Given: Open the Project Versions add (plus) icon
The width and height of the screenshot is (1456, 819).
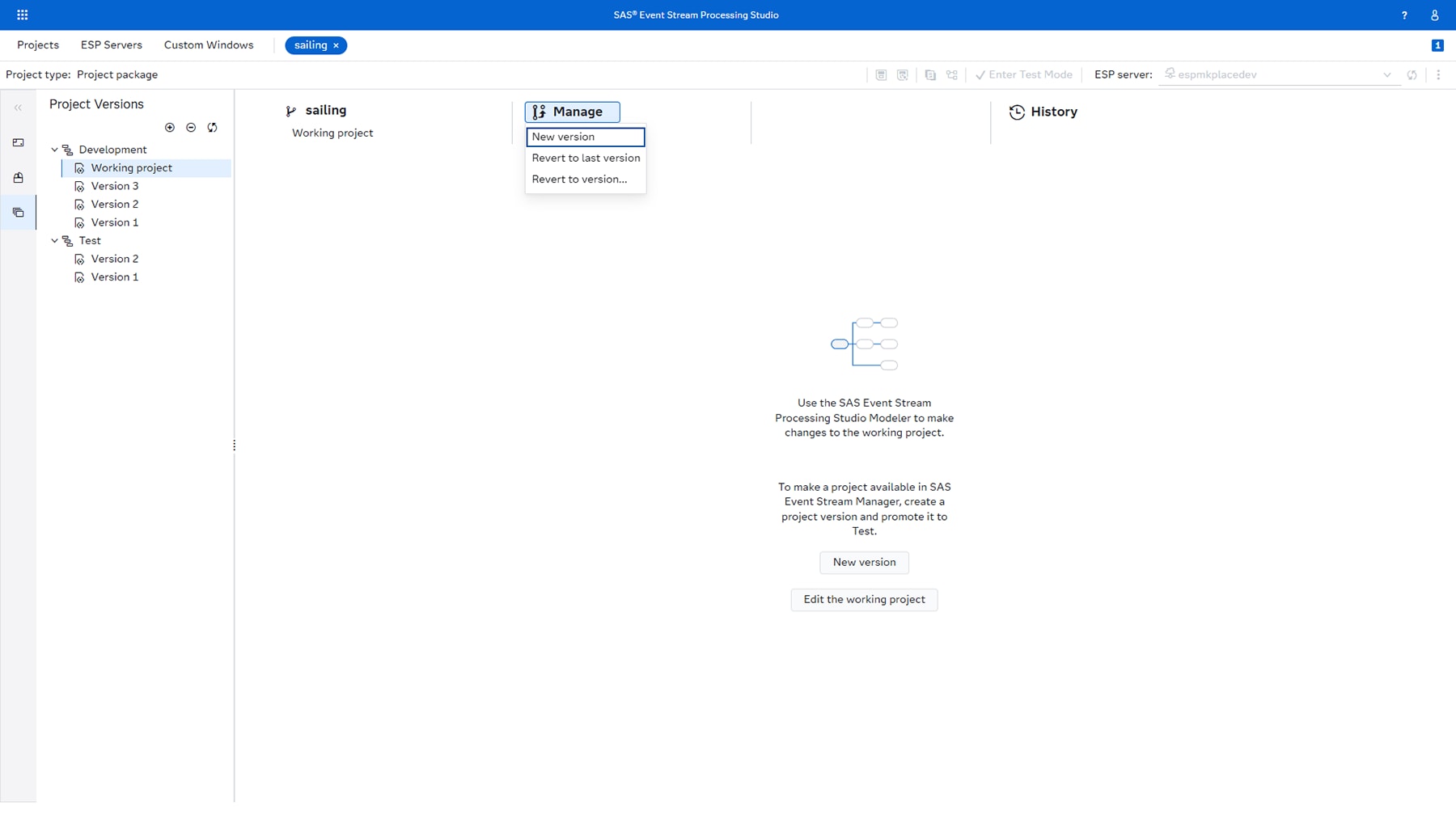Looking at the screenshot, I should tap(170, 127).
